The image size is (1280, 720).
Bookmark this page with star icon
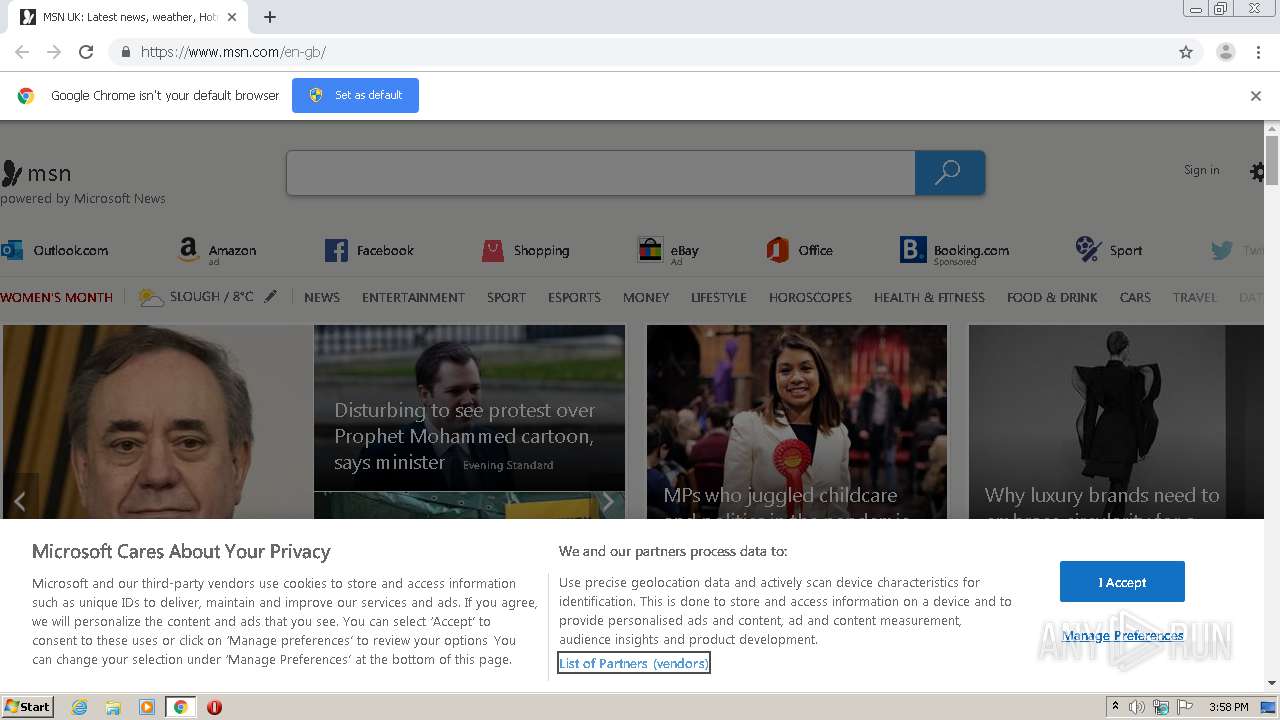(x=1186, y=52)
